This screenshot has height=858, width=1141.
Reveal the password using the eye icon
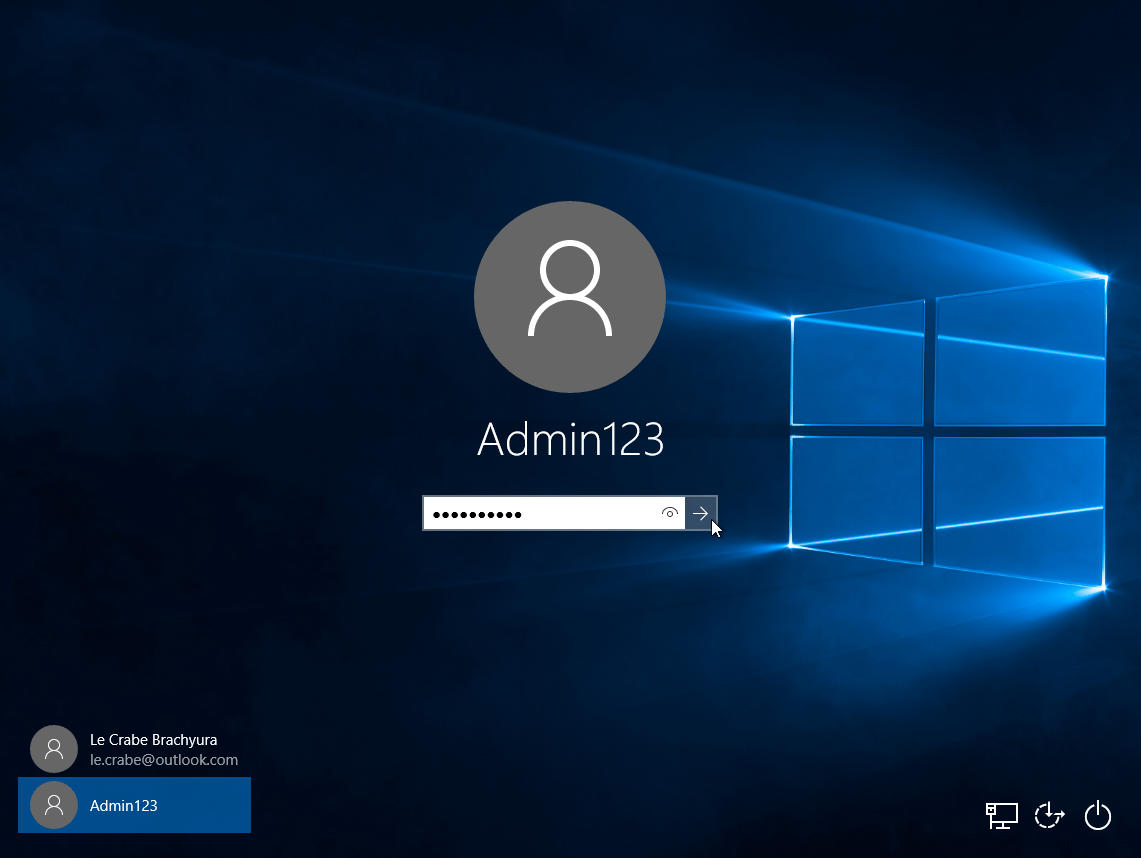click(669, 513)
